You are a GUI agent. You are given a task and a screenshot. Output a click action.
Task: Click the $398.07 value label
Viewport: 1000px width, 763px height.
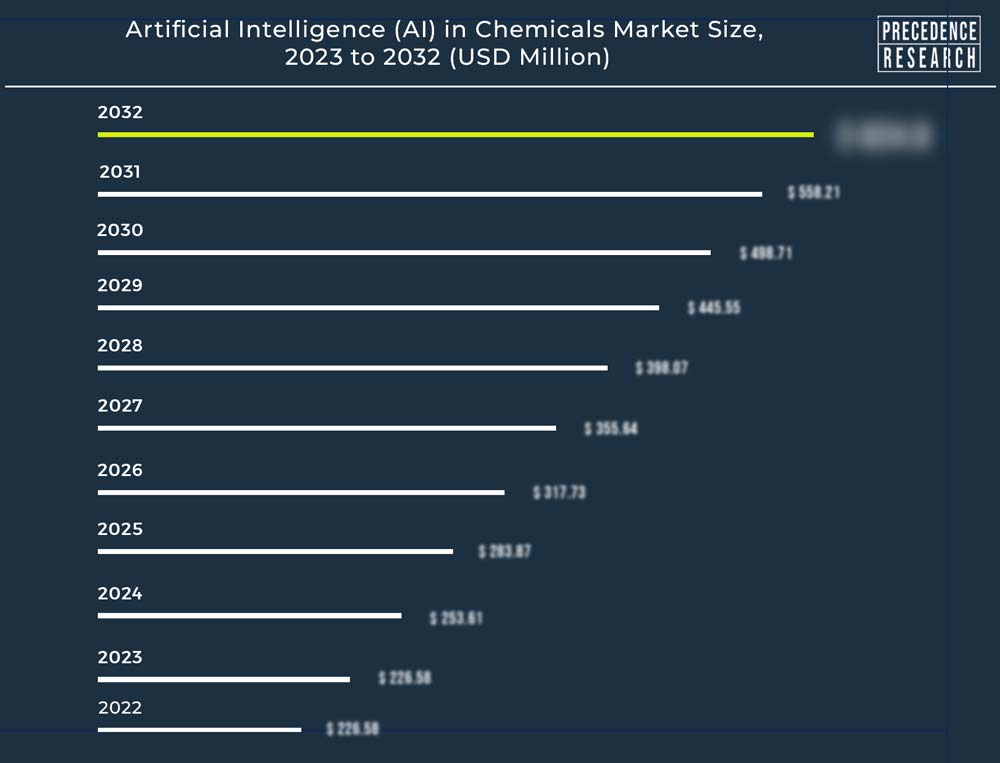(x=662, y=368)
